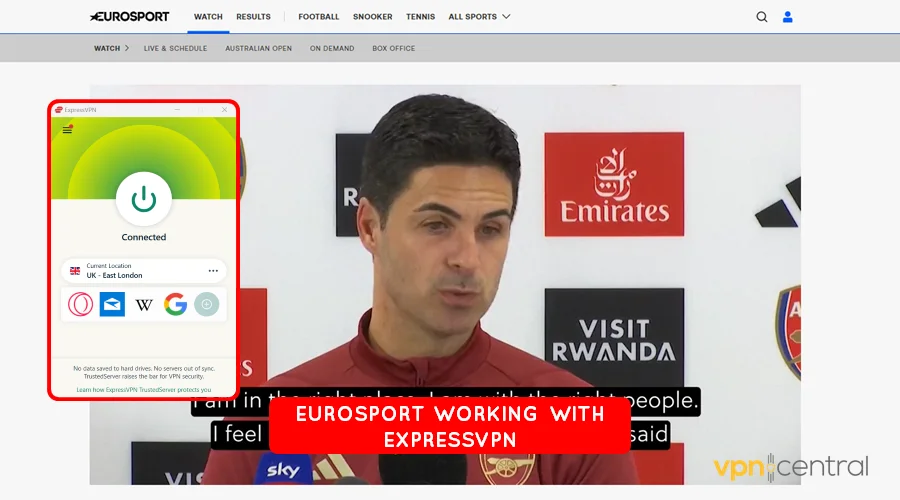Click the Emirates board in the press conference video

click(x=614, y=184)
